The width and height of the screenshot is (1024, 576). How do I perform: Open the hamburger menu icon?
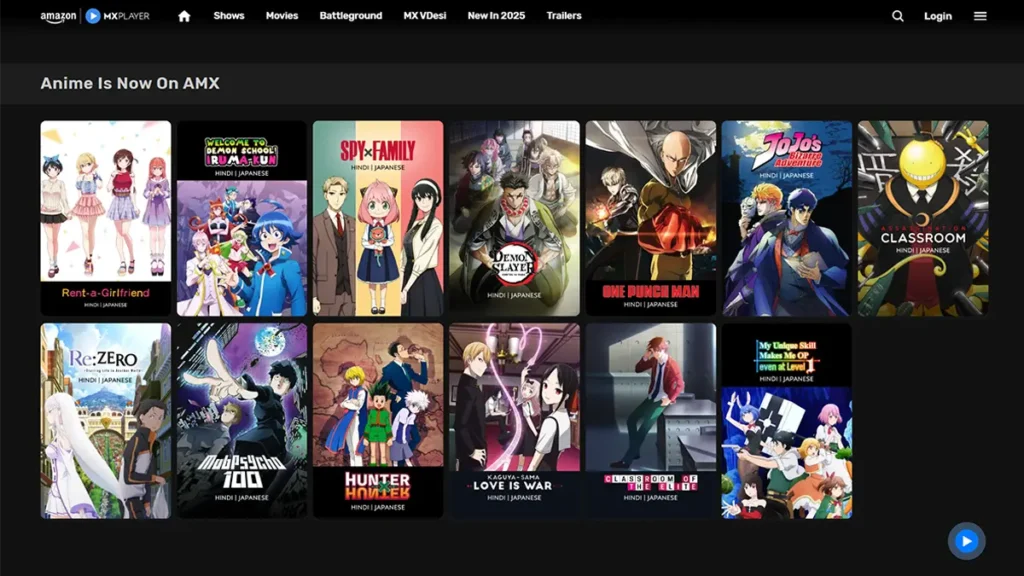[x=980, y=16]
